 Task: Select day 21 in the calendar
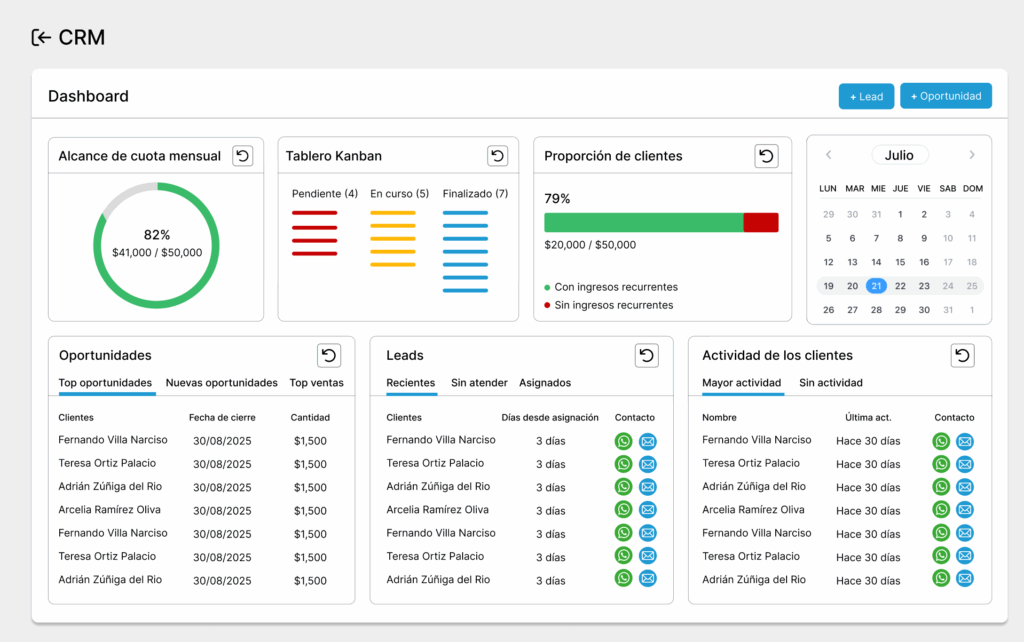coord(876,286)
